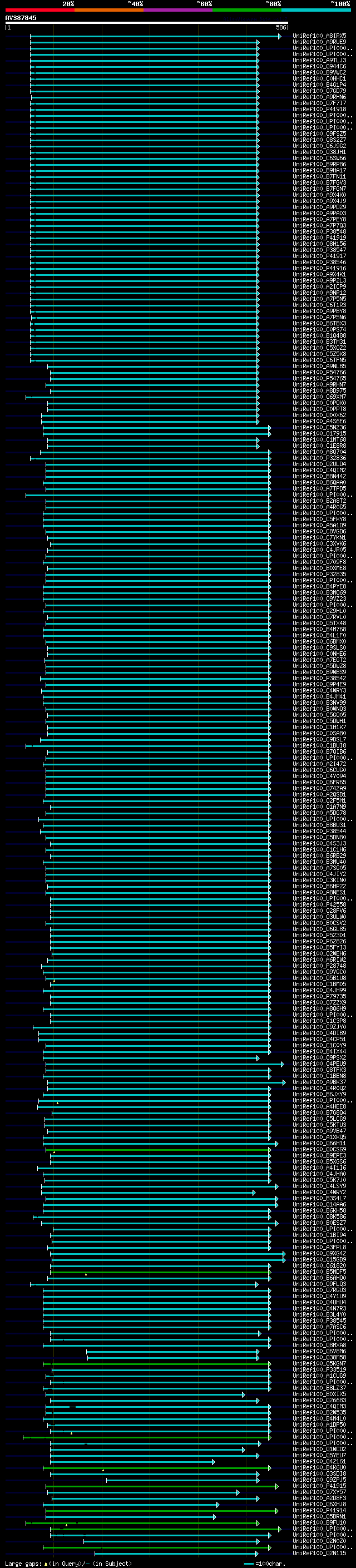Select the UniRef100_Q9XC42 label

319,1253
